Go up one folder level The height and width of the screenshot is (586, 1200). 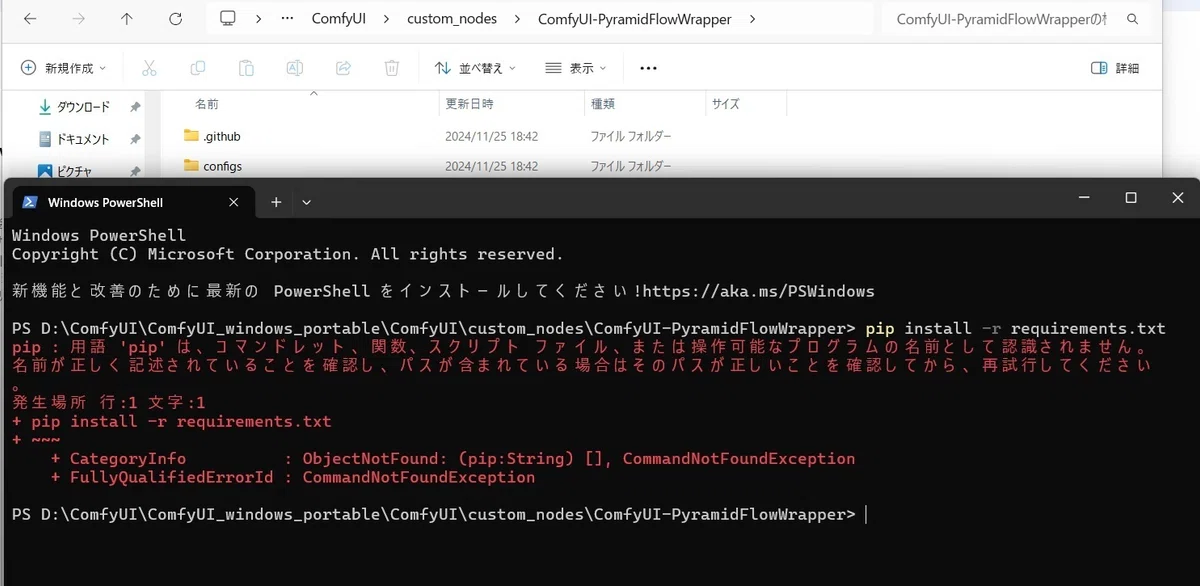[126, 19]
